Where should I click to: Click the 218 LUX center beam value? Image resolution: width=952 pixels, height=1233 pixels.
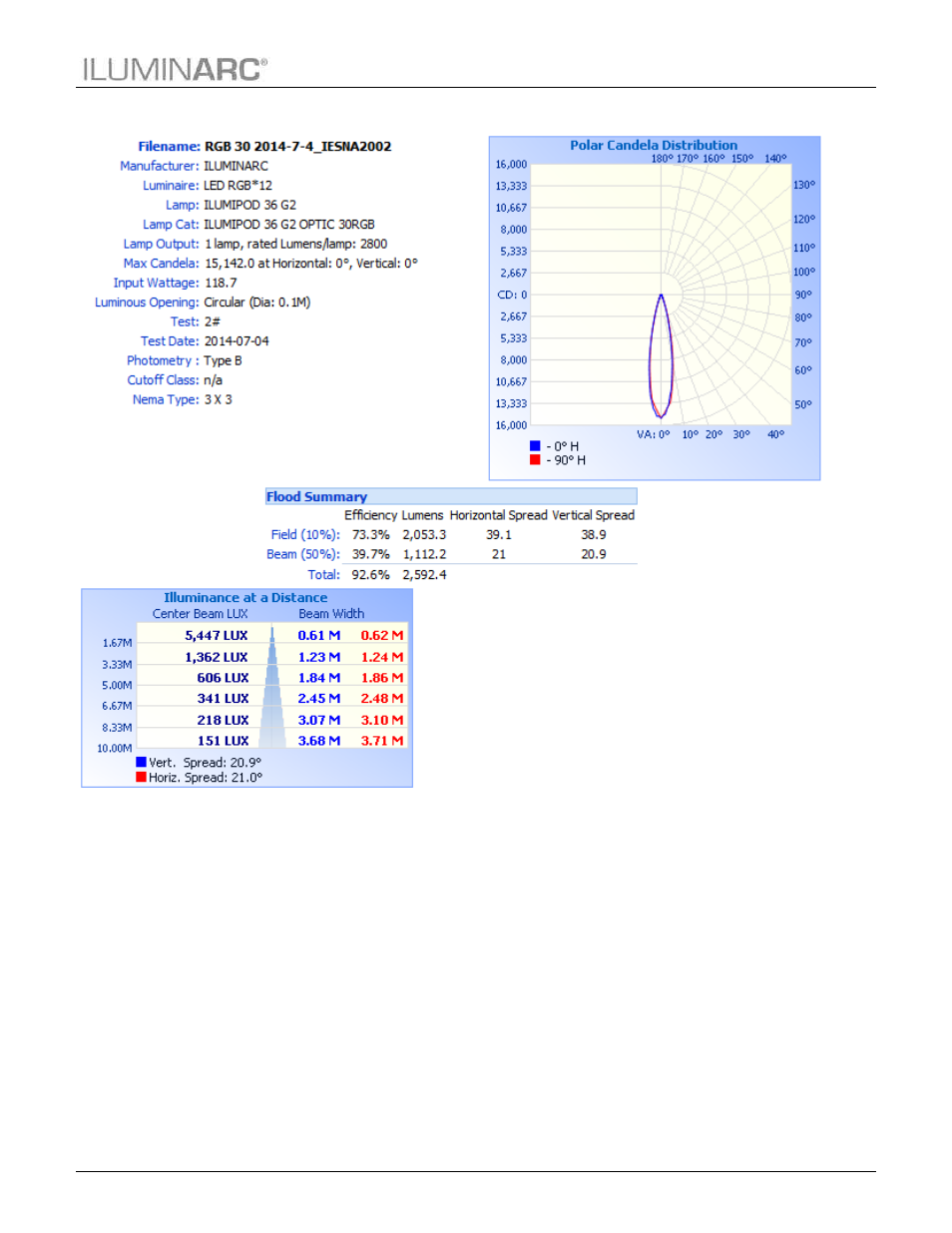pos(223,720)
